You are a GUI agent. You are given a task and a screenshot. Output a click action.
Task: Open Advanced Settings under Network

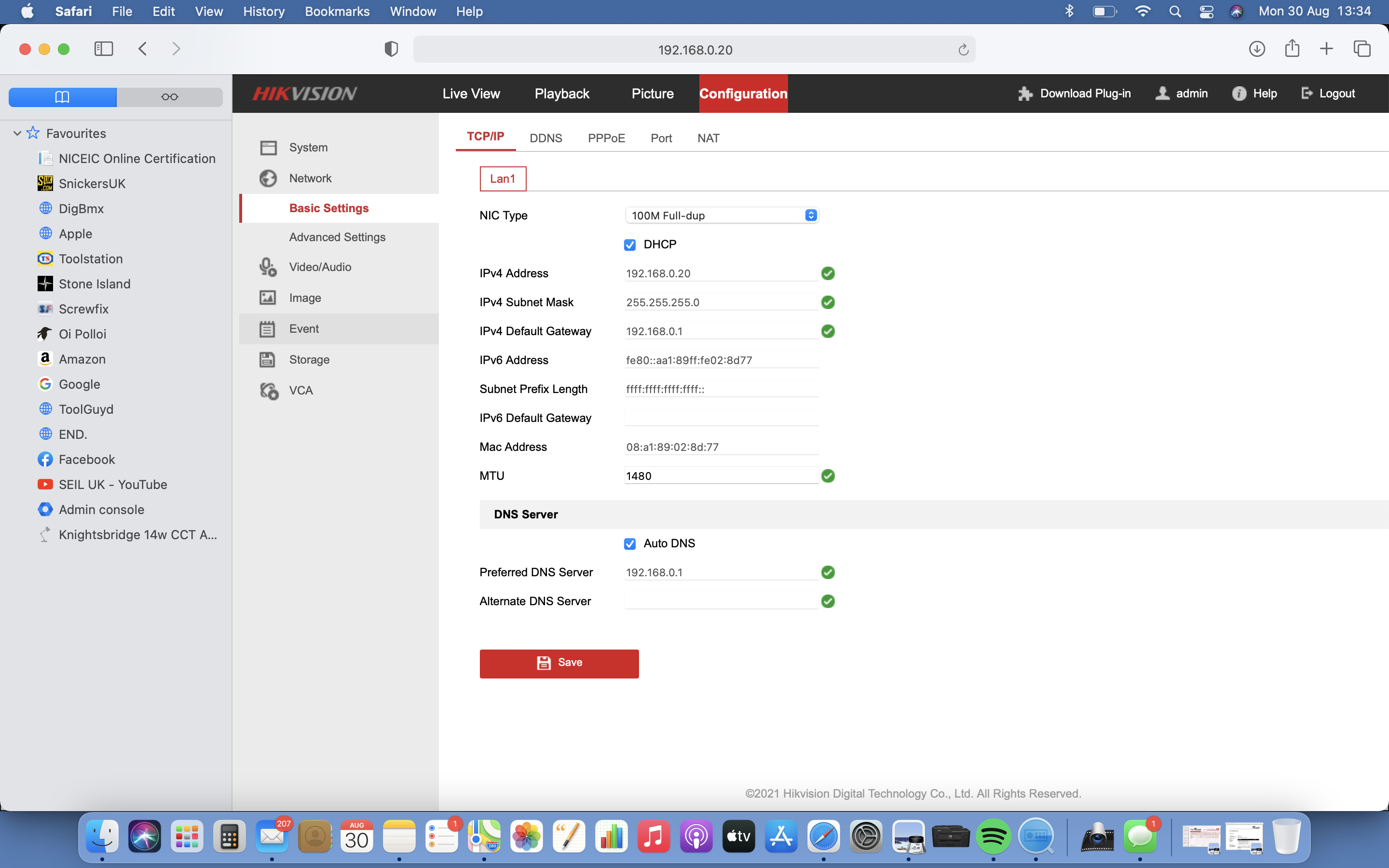click(337, 237)
